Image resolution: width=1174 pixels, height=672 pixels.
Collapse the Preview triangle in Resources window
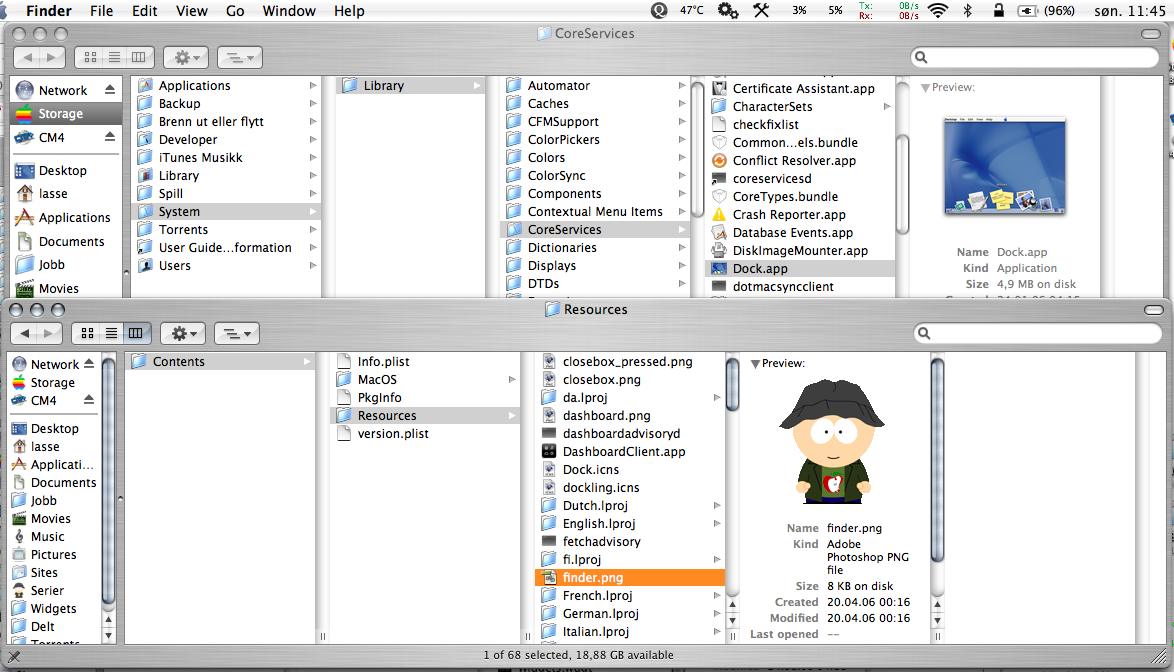[755, 364]
